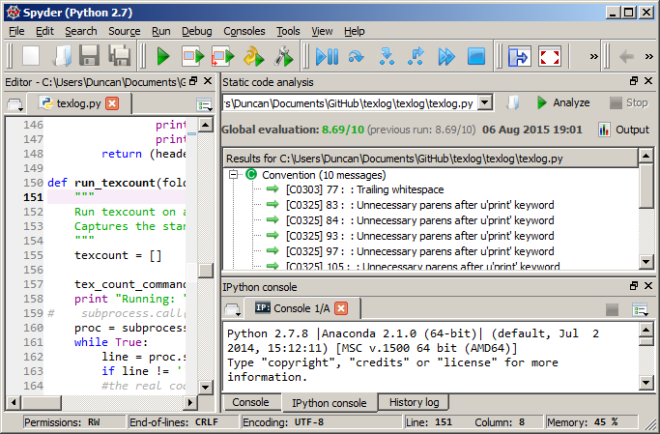Viewport: 660px width, 434px height.
Task: Open the analyzed file path dropdown
Action: click(x=484, y=102)
